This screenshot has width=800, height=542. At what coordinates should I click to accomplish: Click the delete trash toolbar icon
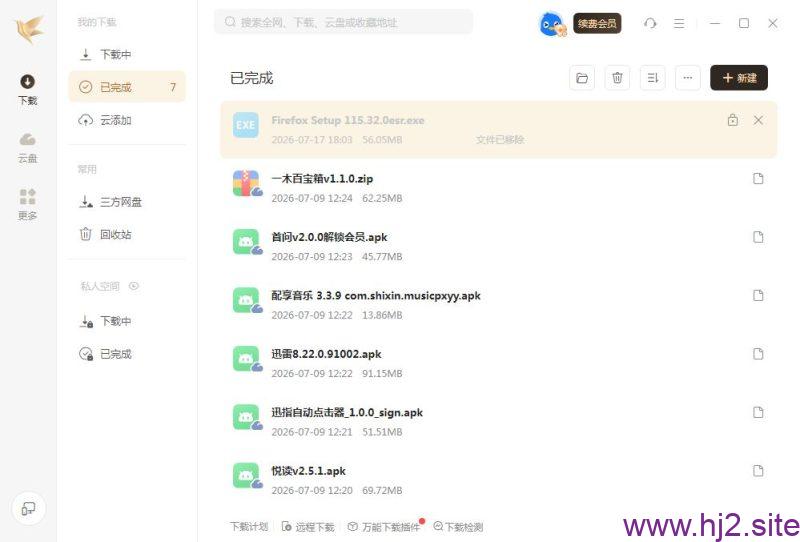coord(617,78)
